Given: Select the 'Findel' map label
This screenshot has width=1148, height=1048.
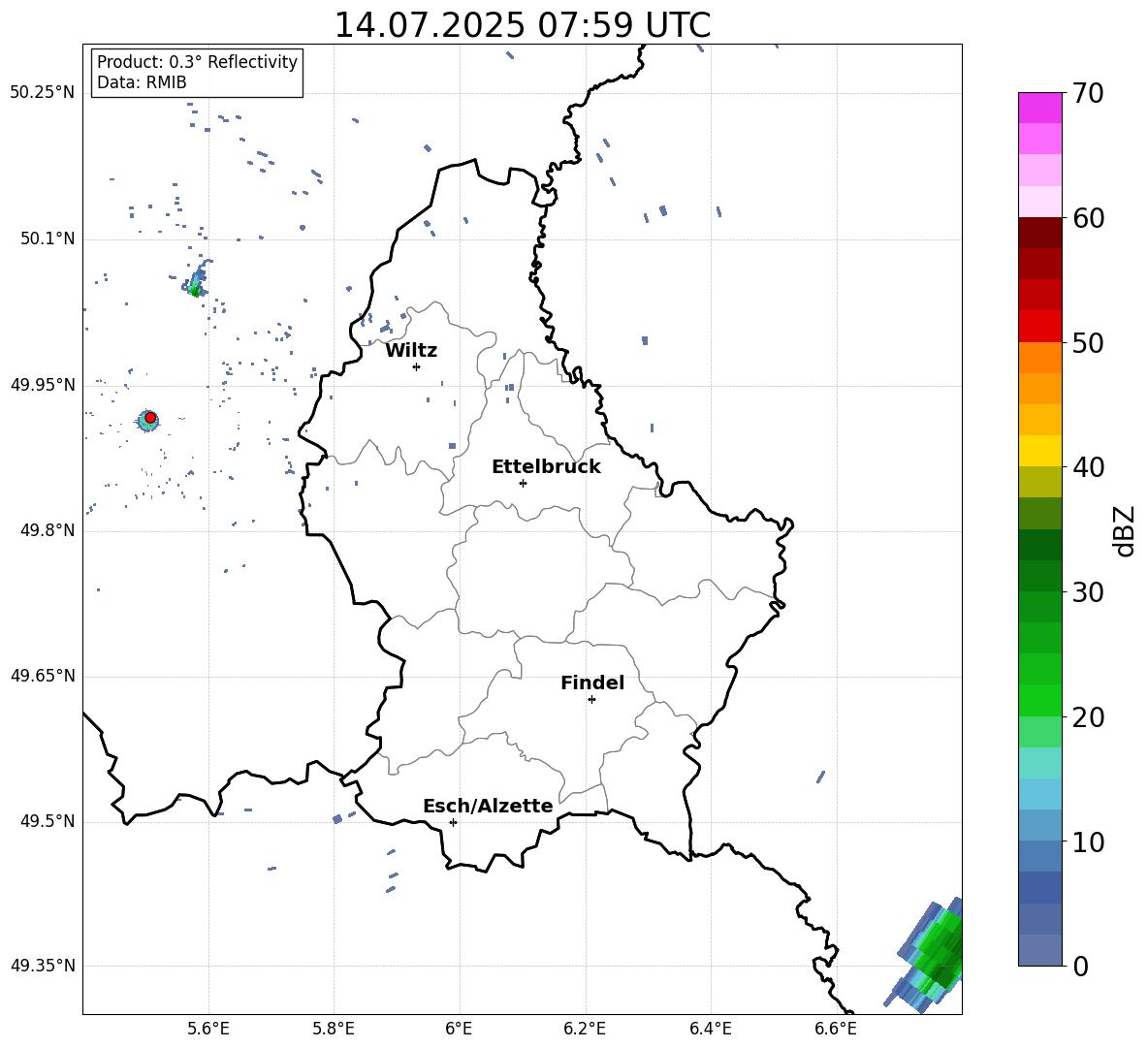Looking at the screenshot, I should 592,683.
